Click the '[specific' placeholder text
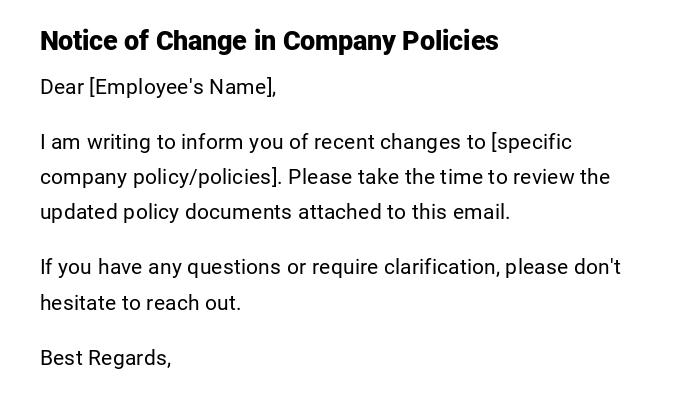 coord(532,142)
